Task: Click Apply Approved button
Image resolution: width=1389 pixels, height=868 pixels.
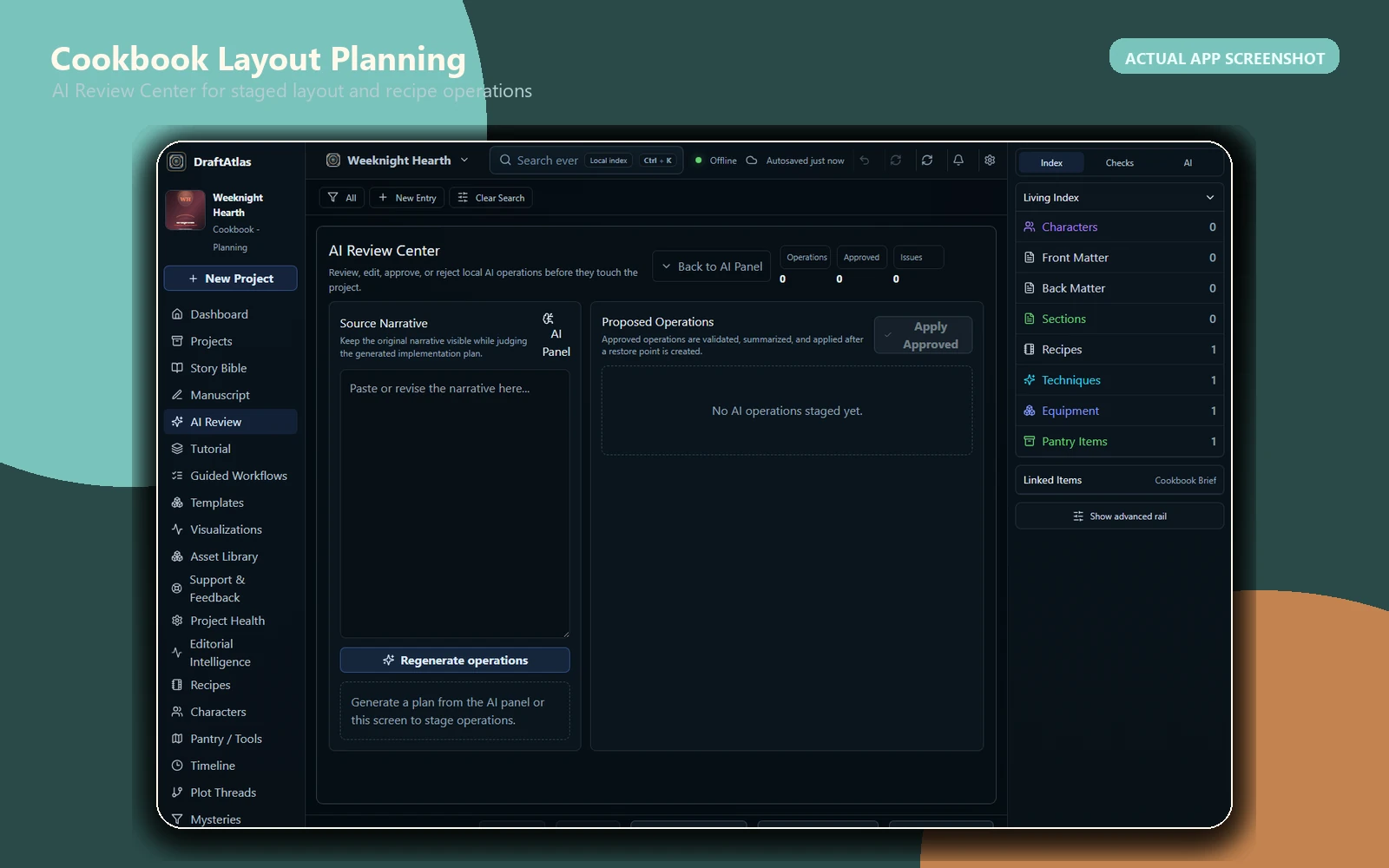Action: (923, 335)
